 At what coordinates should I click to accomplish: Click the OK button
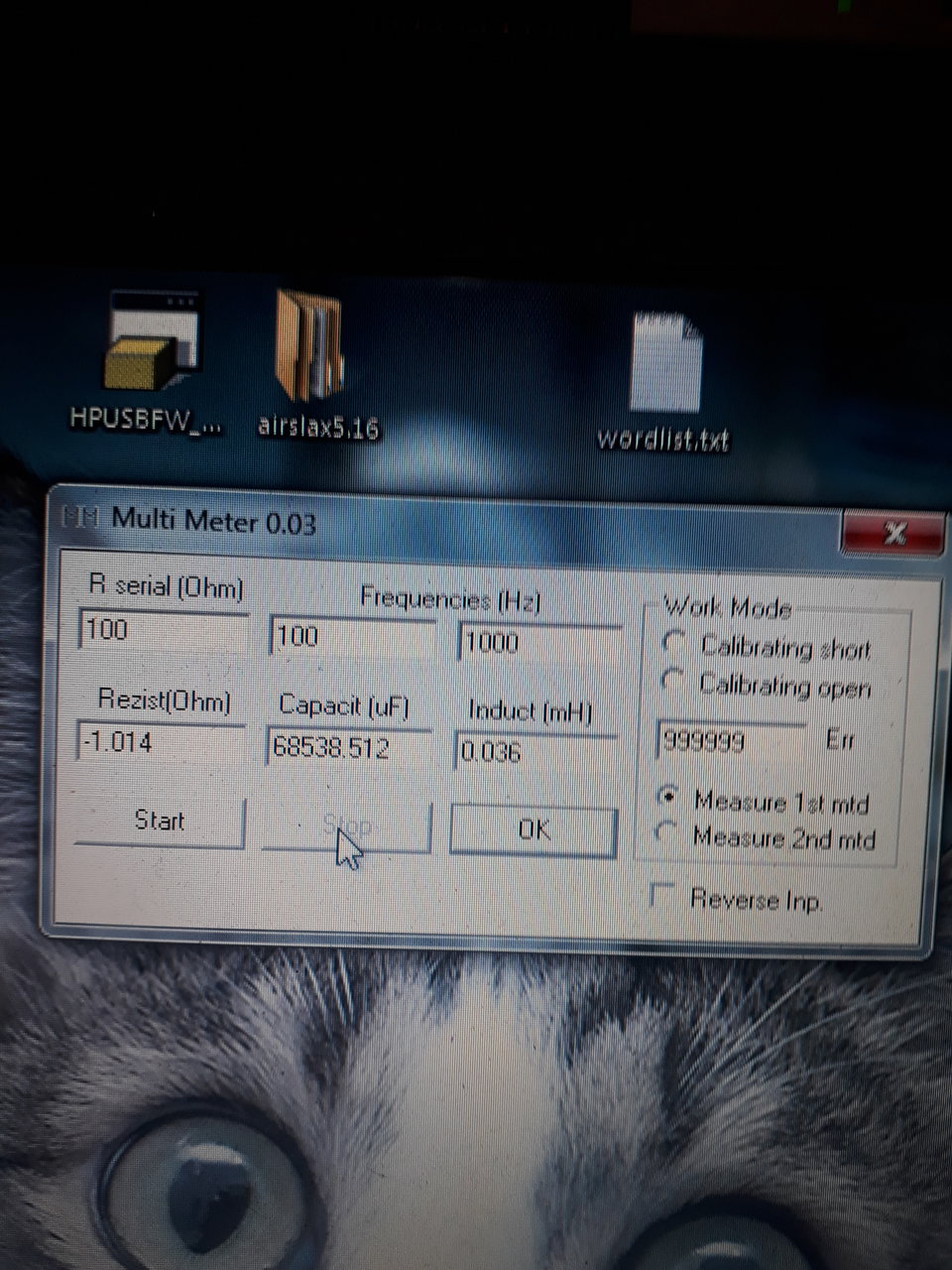point(534,829)
